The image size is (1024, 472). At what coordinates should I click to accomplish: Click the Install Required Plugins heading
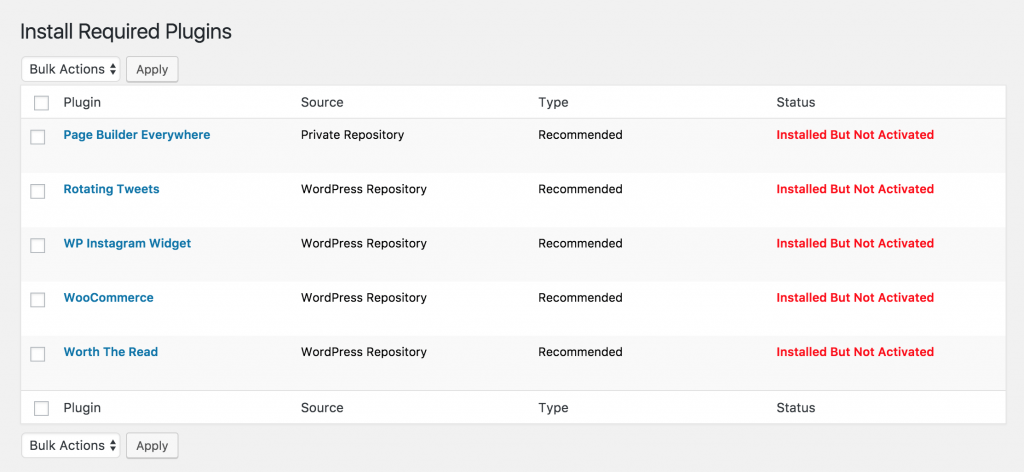click(x=126, y=31)
